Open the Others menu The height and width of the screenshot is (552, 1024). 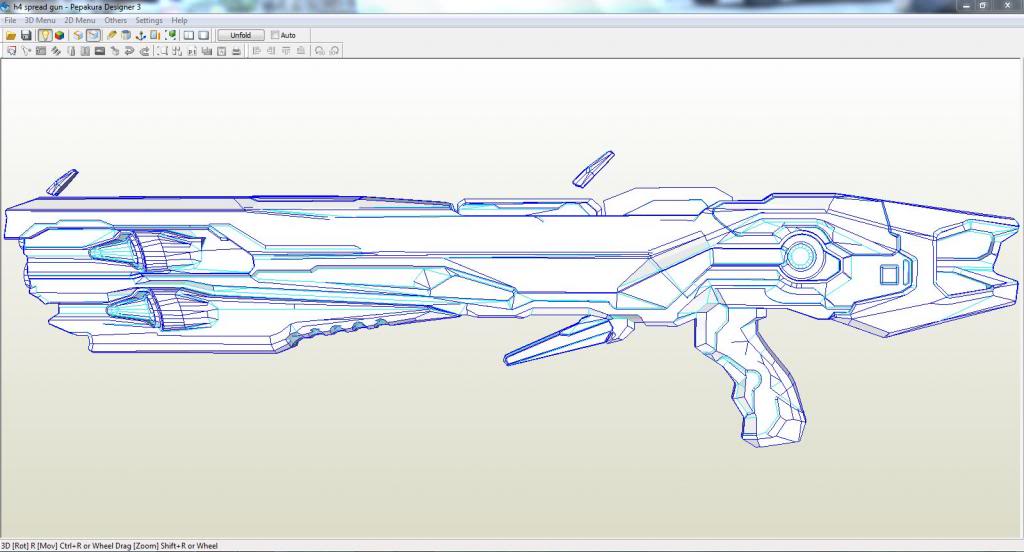click(116, 20)
